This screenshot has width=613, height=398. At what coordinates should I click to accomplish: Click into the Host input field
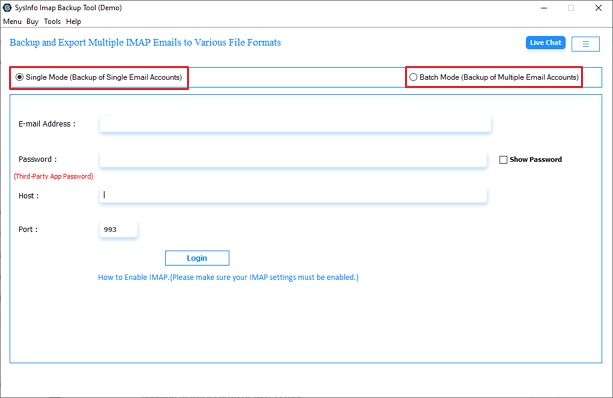click(x=293, y=195)
